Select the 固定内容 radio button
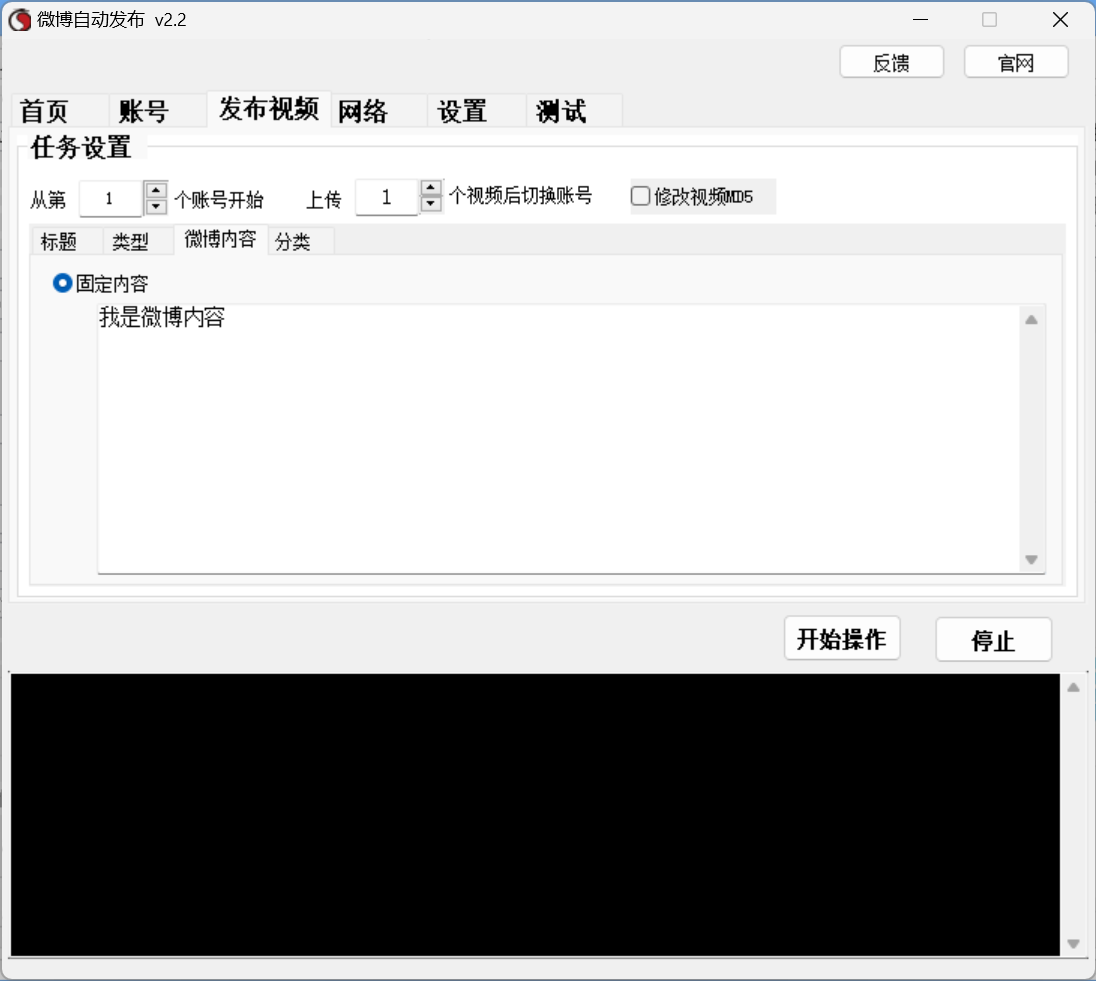Screen dimensions: 1096x981 (x=63, y=284)
